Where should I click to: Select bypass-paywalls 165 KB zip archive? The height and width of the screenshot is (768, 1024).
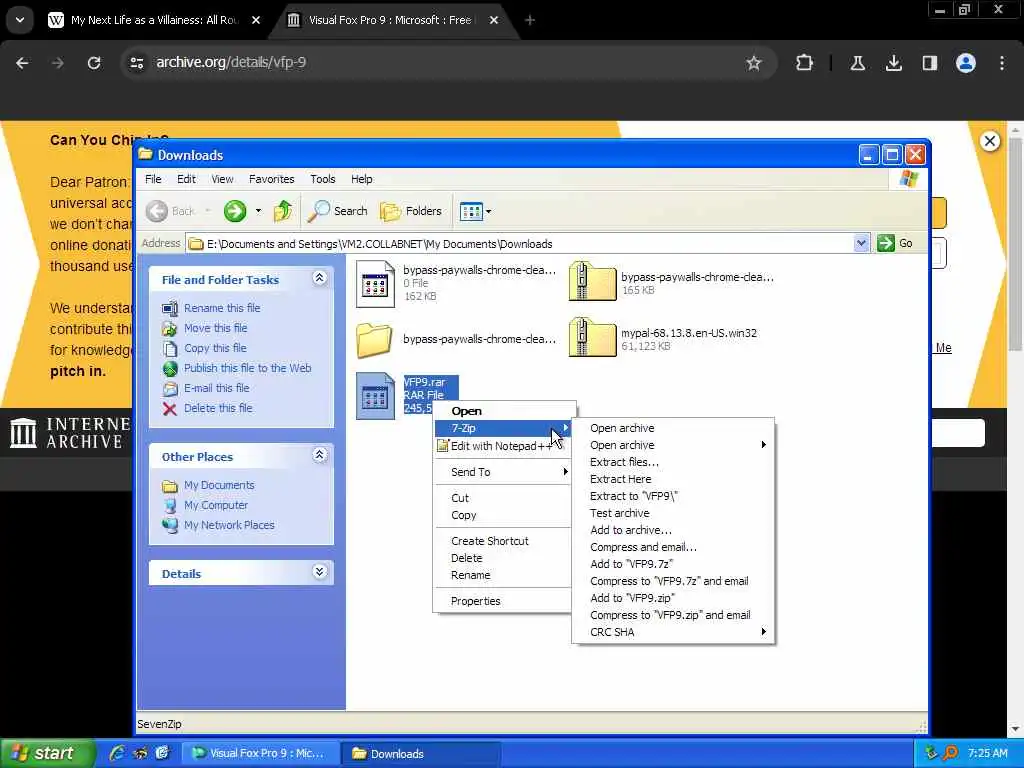592,281
